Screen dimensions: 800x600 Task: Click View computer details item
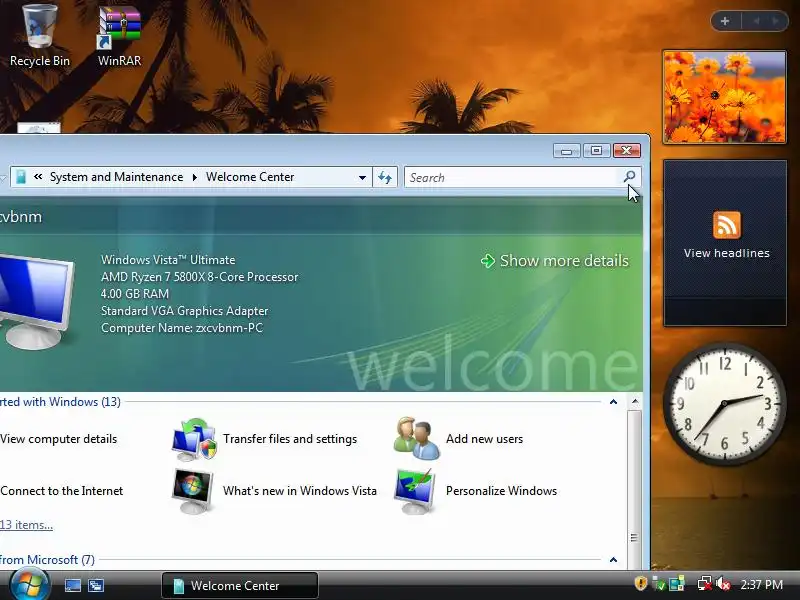58,439
